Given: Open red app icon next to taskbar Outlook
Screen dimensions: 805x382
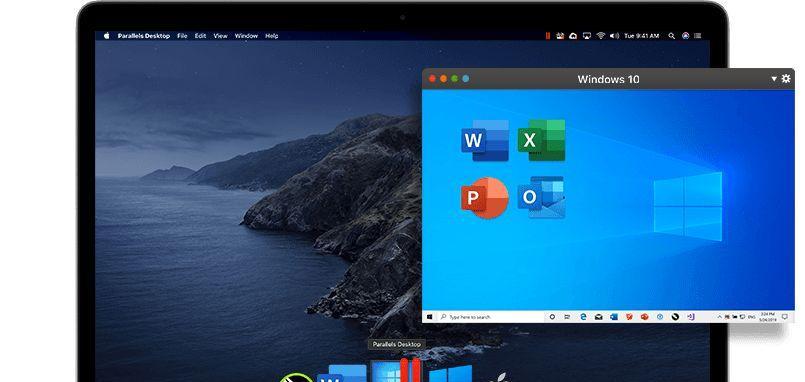Looking at the screenshot, I should (629, 317).
